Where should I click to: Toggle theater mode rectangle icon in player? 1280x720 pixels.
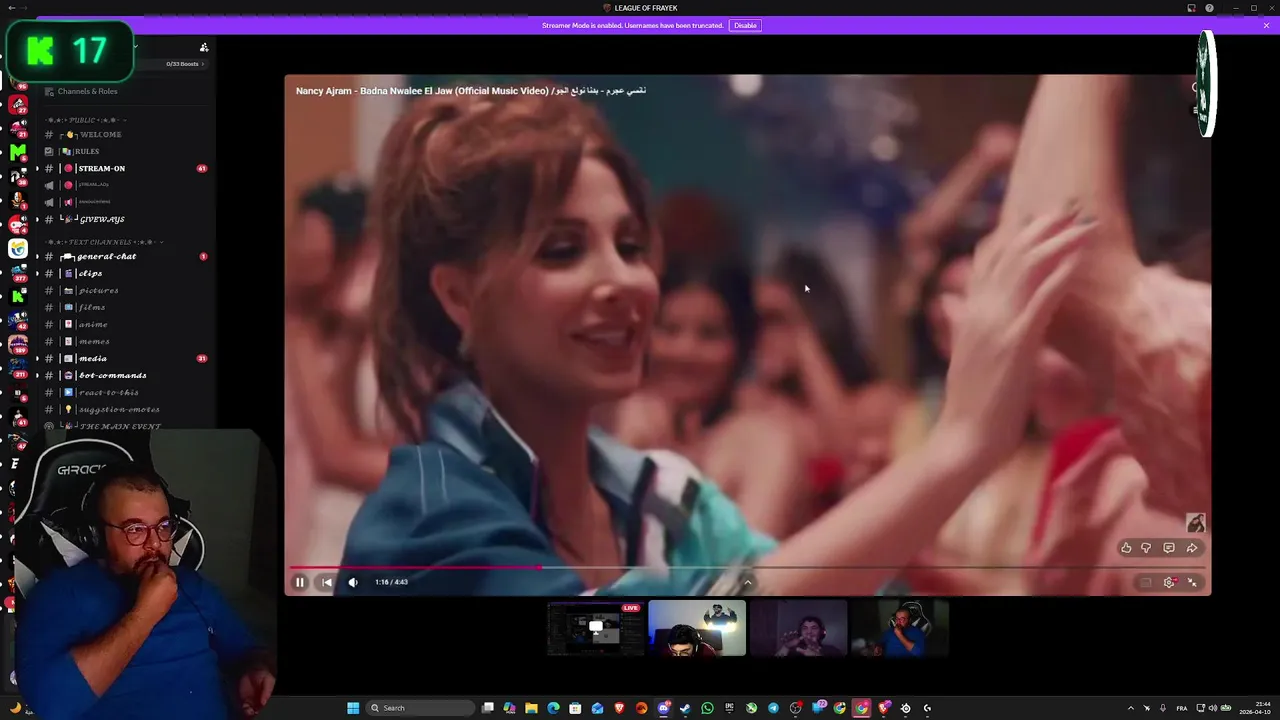click(x=1146, y=582)
